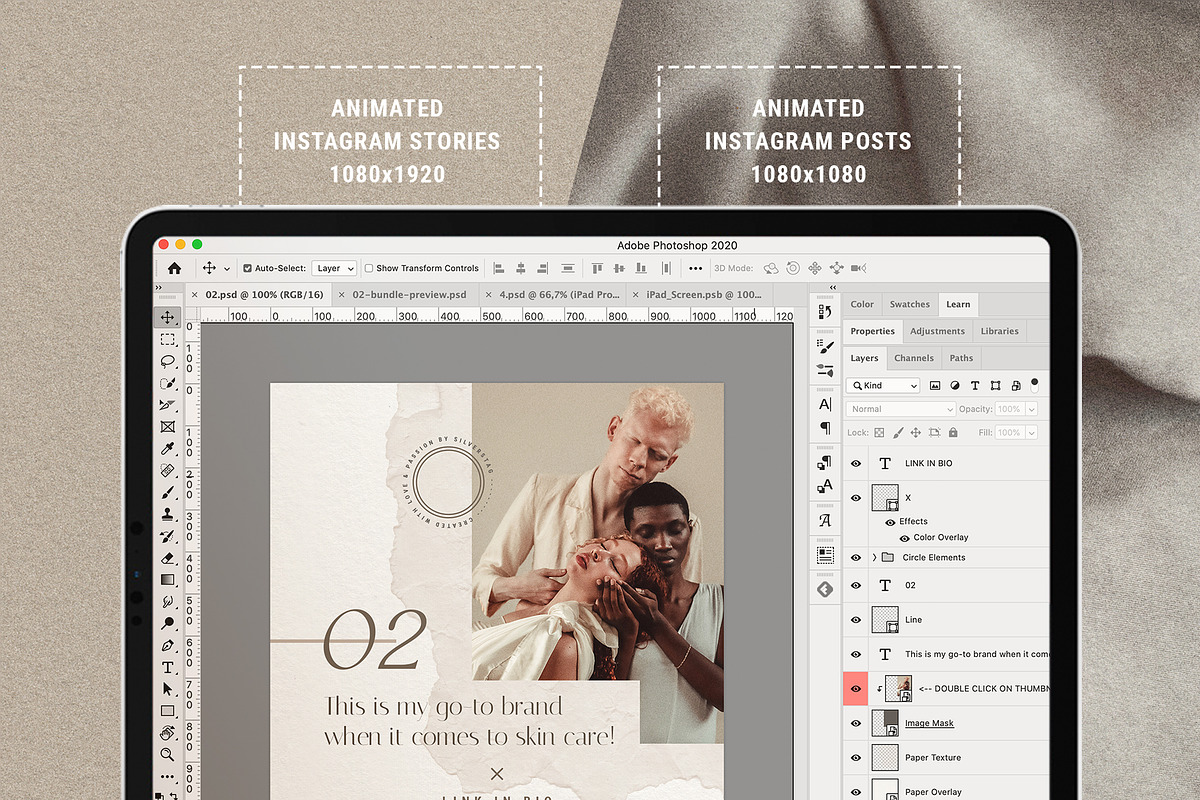Select the Zoom tool
The width and height of the screenshot is (1200, 800).
coord(167,755)
